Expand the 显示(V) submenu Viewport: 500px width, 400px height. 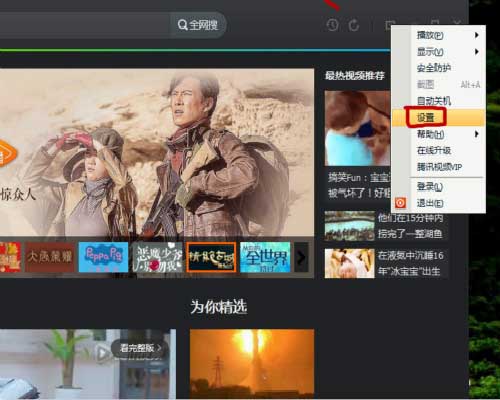[439, 51]
